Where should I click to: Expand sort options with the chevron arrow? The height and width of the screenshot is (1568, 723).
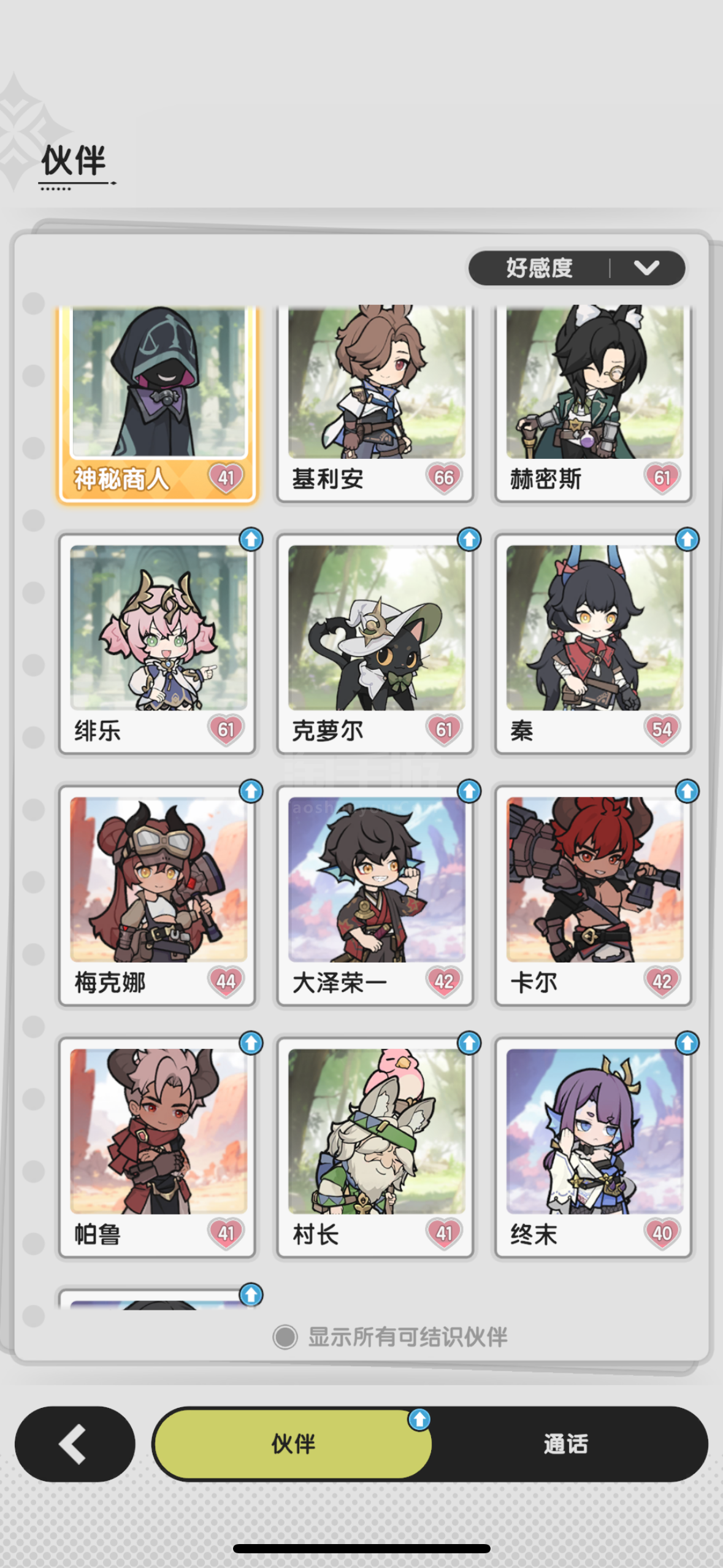coord(646,268)
